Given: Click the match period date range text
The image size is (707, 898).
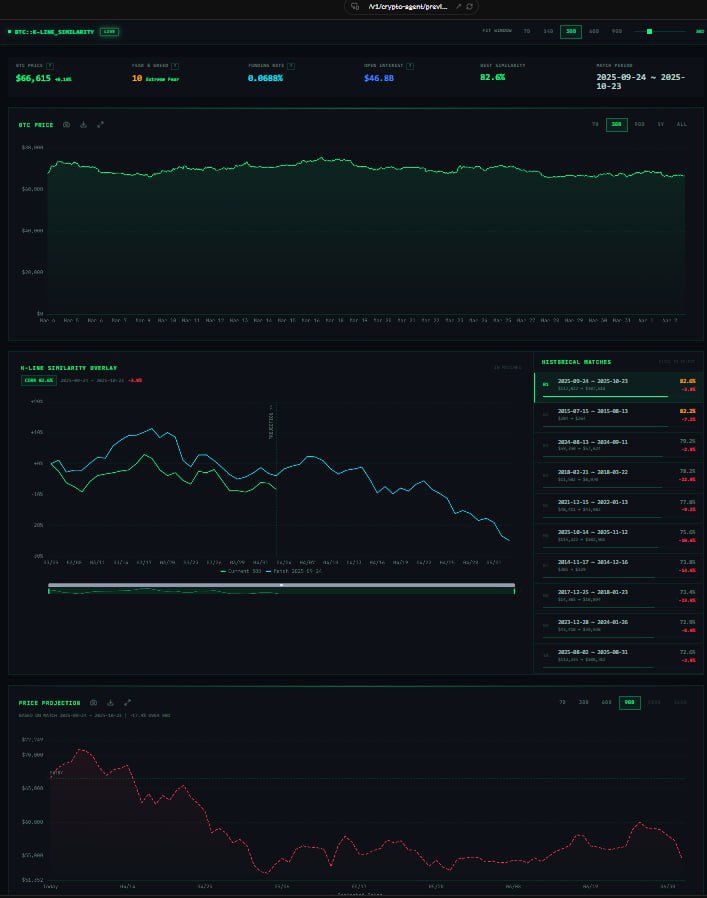Looking at the screenshot, I should click(641, 81).
